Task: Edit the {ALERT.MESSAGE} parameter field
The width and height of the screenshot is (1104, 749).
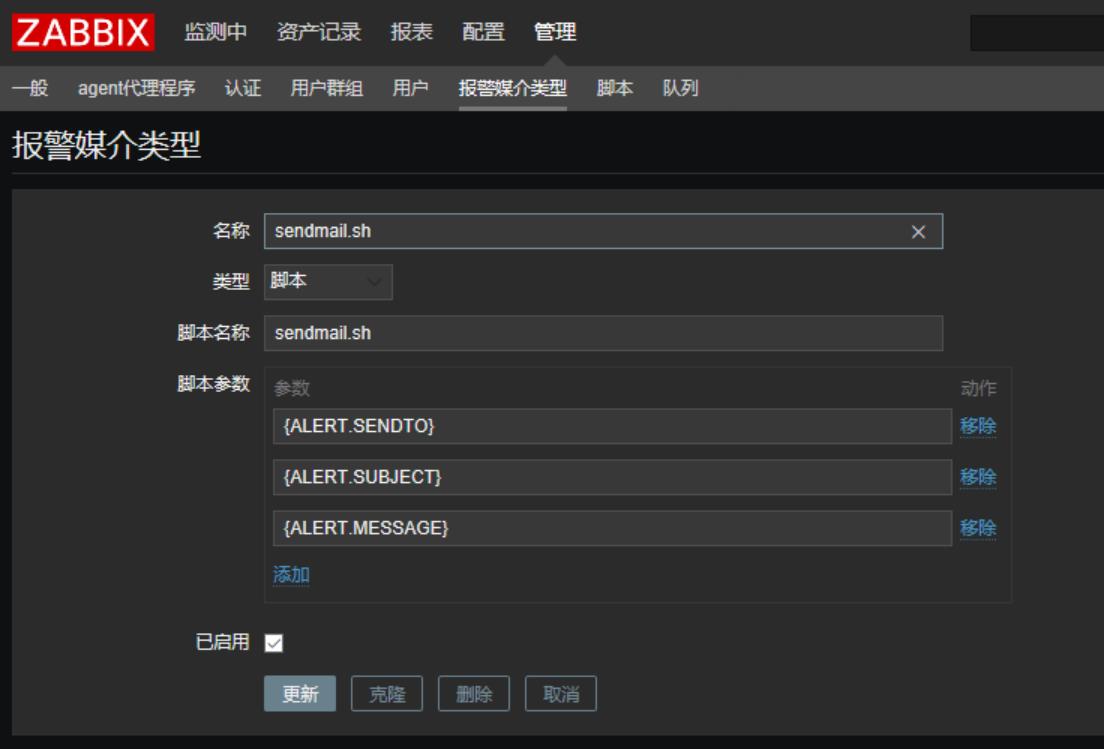Action: [613, 528]
